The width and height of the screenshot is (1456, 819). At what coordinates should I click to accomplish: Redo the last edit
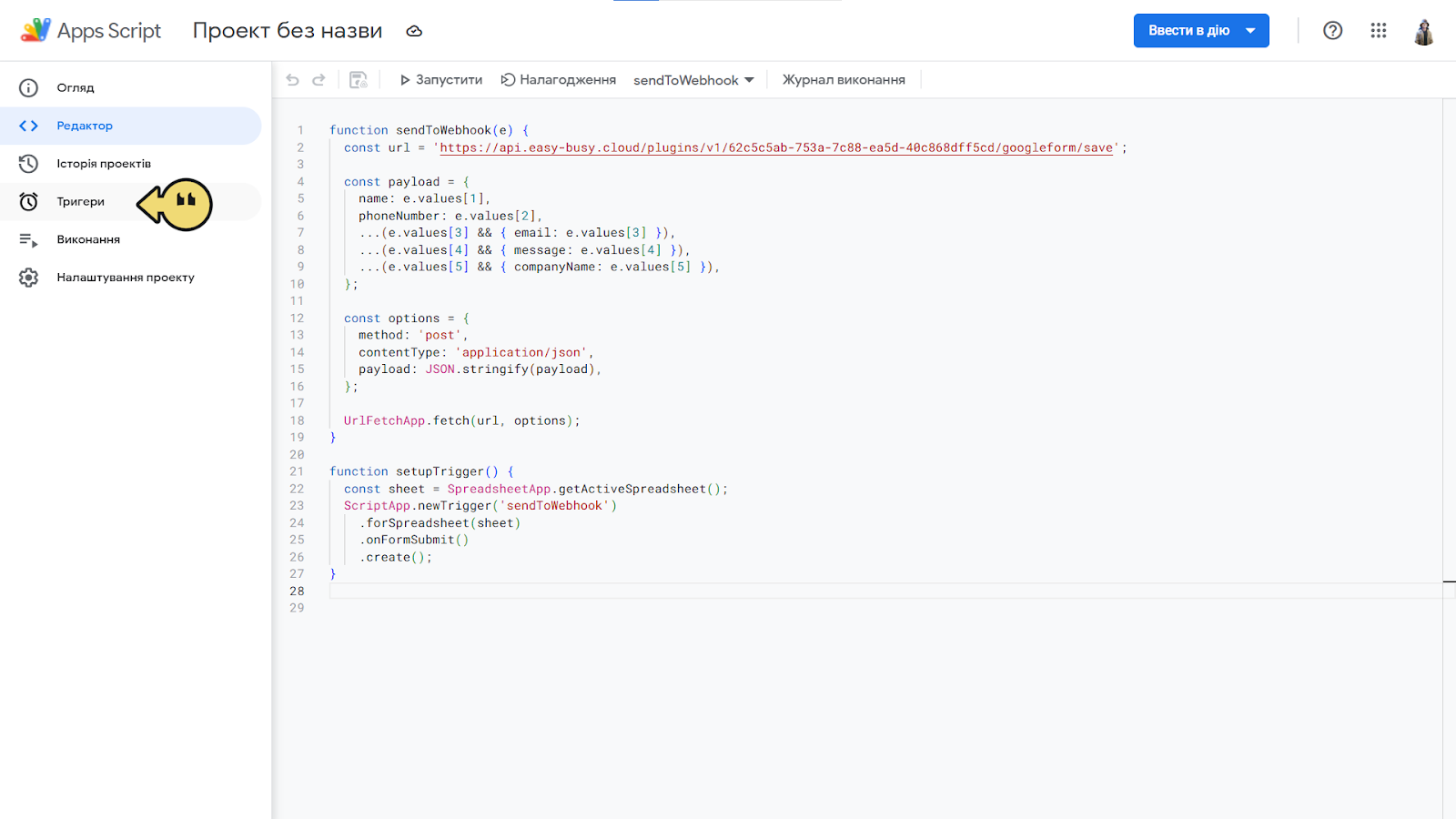[x=318, y=80]
